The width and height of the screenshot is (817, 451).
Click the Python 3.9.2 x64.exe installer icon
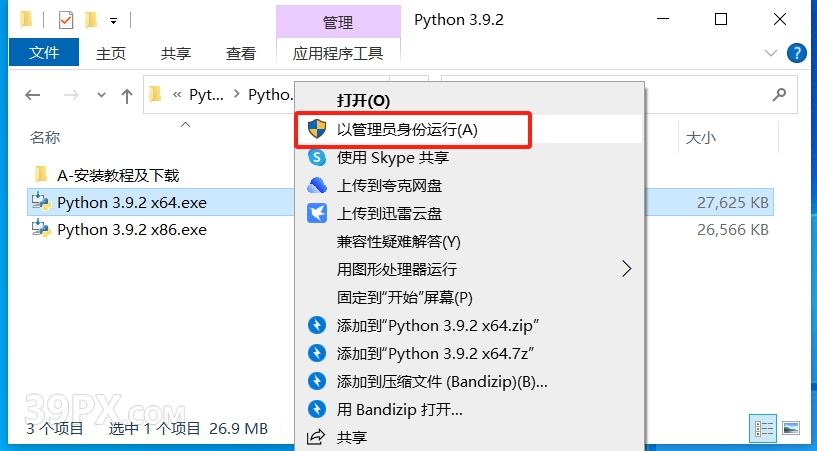pos(41,202)
